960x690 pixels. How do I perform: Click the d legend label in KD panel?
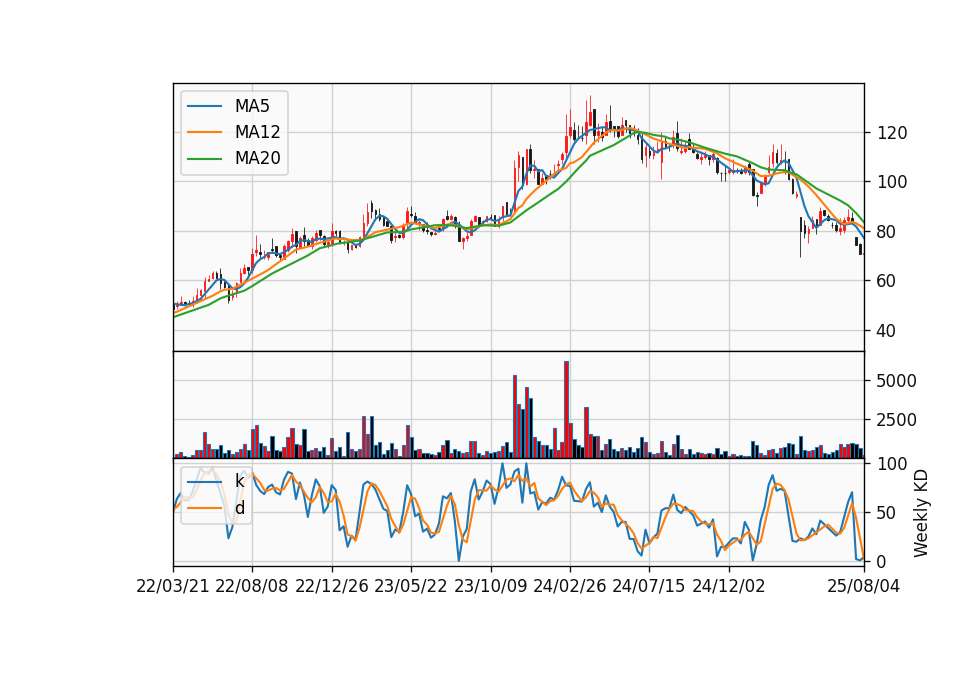point(240,508)
